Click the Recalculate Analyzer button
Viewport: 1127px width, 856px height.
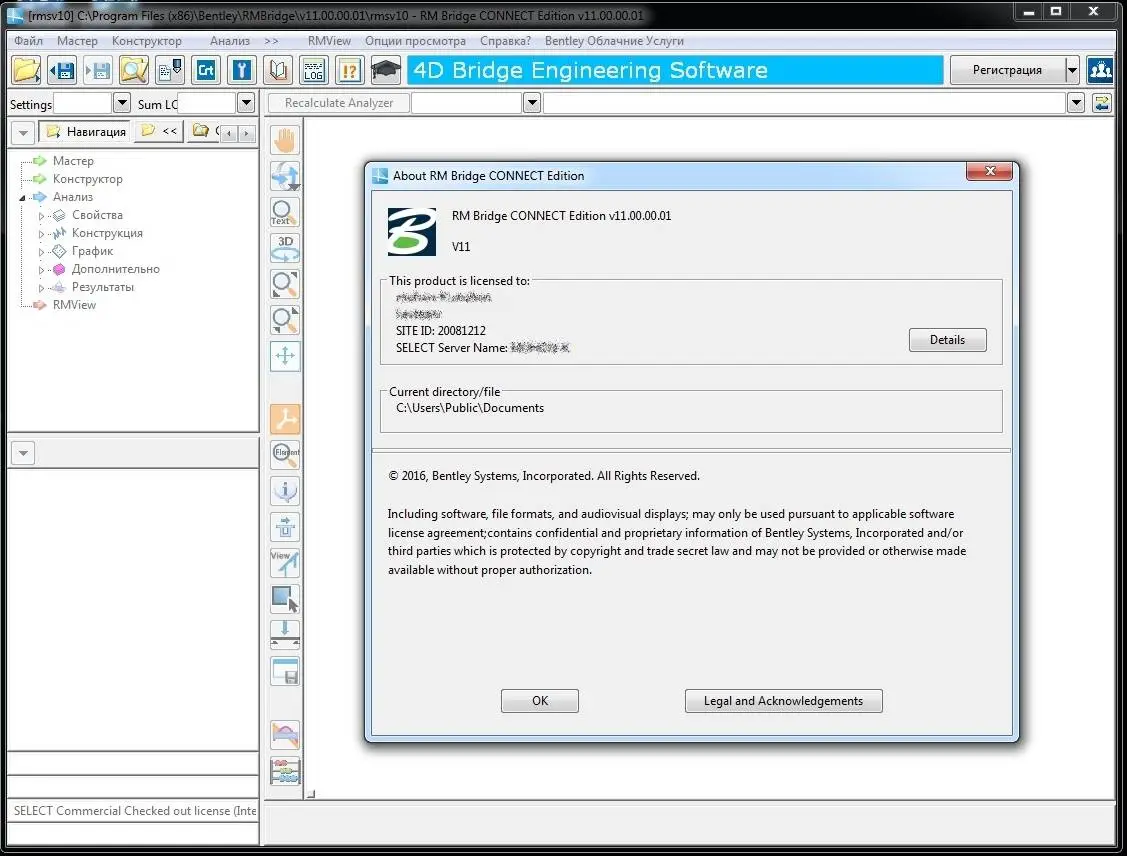pyautogui.click(x=339, y=103)
